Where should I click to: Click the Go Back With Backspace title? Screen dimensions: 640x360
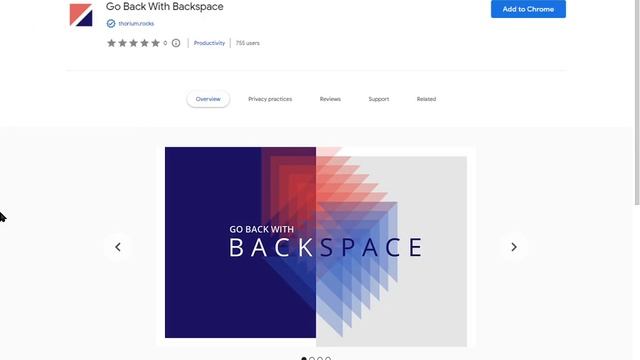coord(164,7)
